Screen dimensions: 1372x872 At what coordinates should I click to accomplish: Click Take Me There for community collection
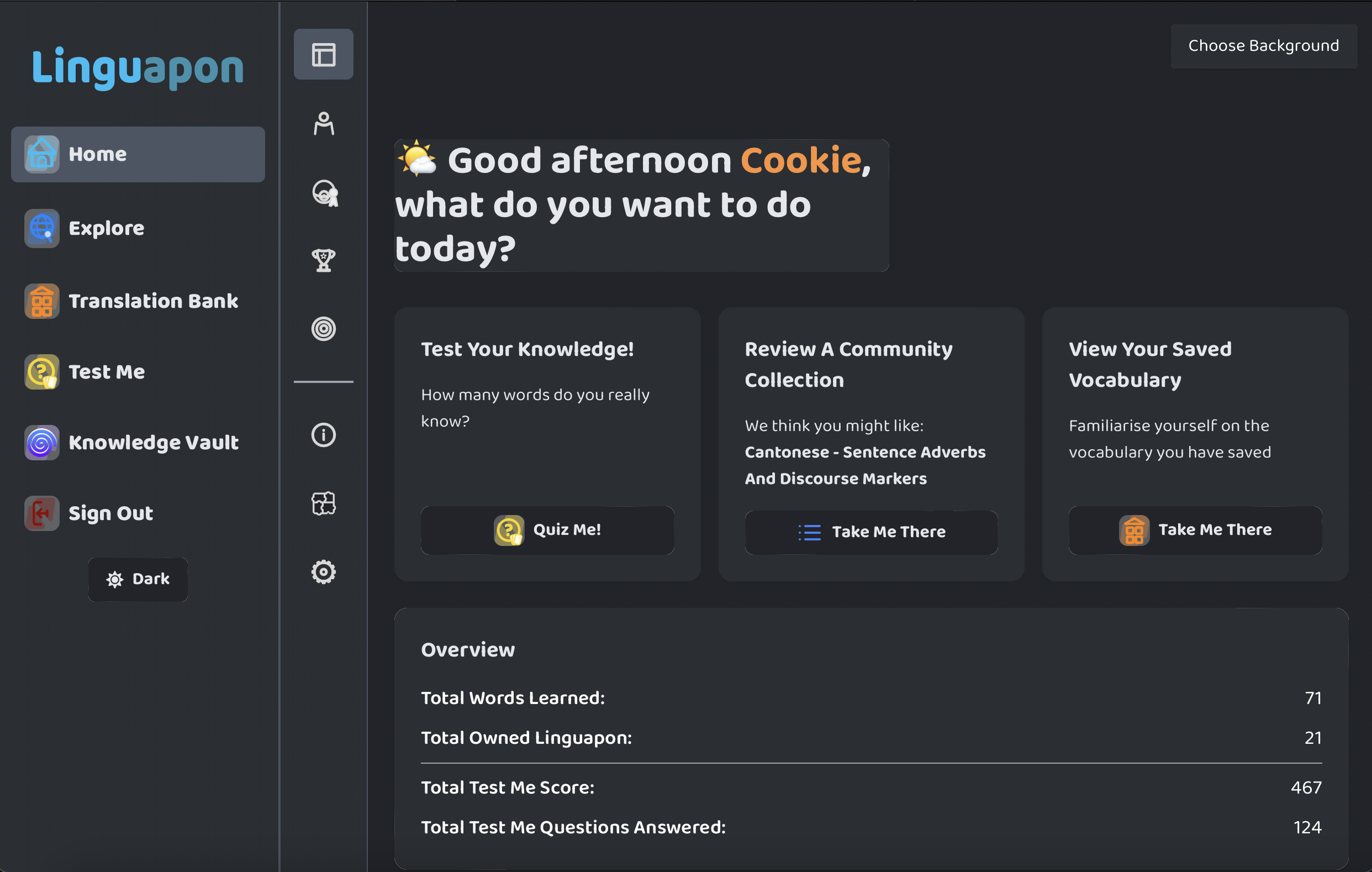870,532
